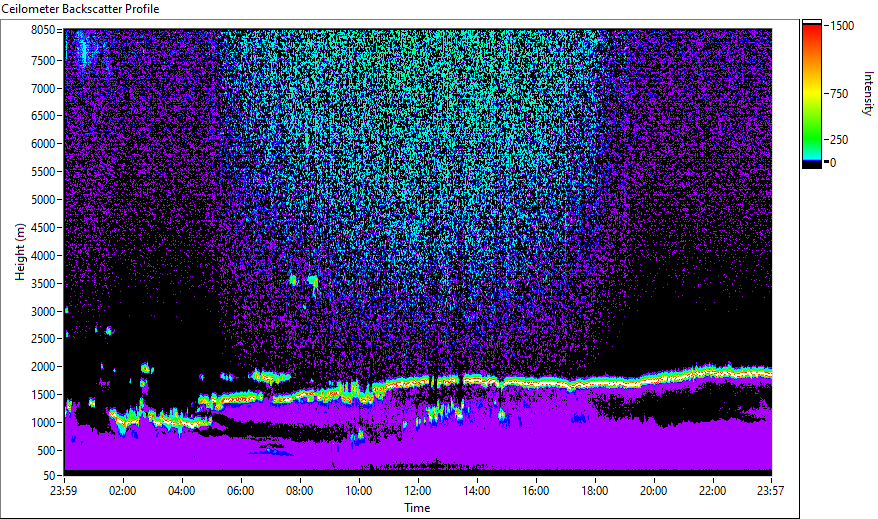Viewport: 878px width, 519px height.
Task: Select the 6000 height axis value
Action: (x=43, y=144)
